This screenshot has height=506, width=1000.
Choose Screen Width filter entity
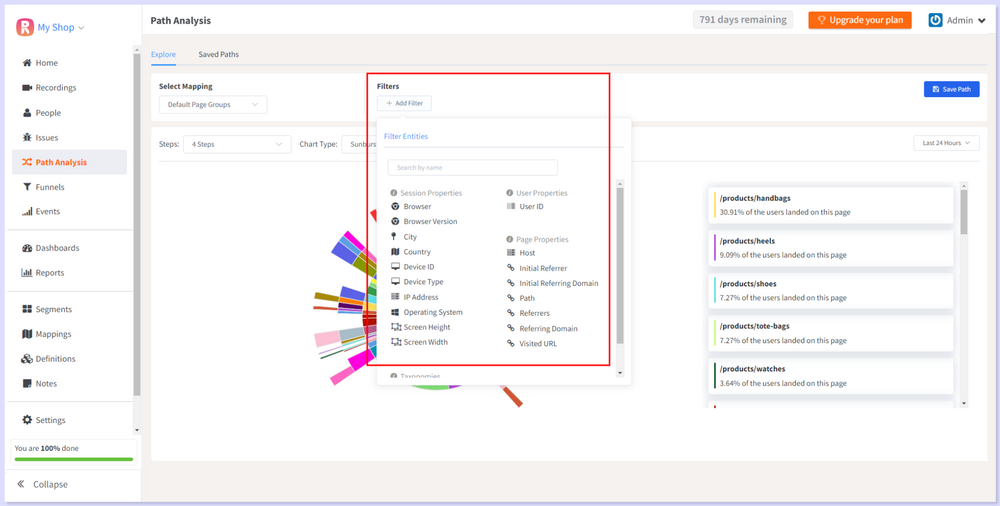coord(419,342)
